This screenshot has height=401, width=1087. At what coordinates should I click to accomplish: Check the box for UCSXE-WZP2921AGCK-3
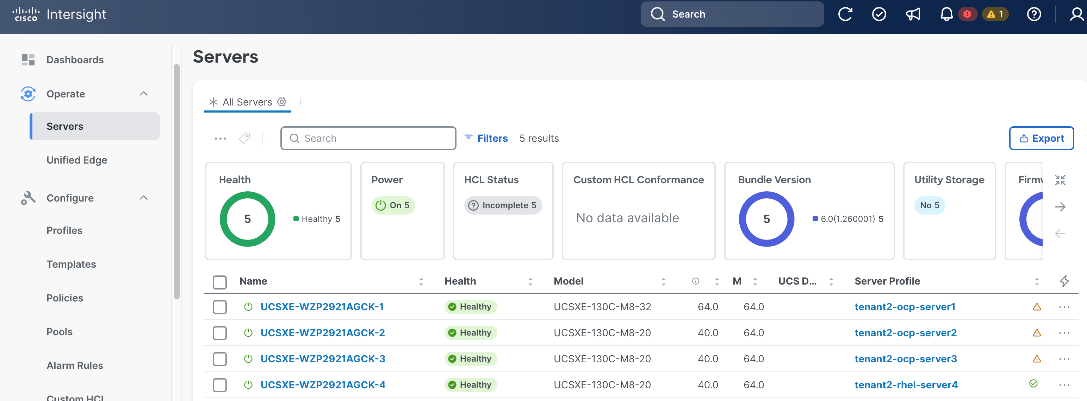tap(220, 359)
